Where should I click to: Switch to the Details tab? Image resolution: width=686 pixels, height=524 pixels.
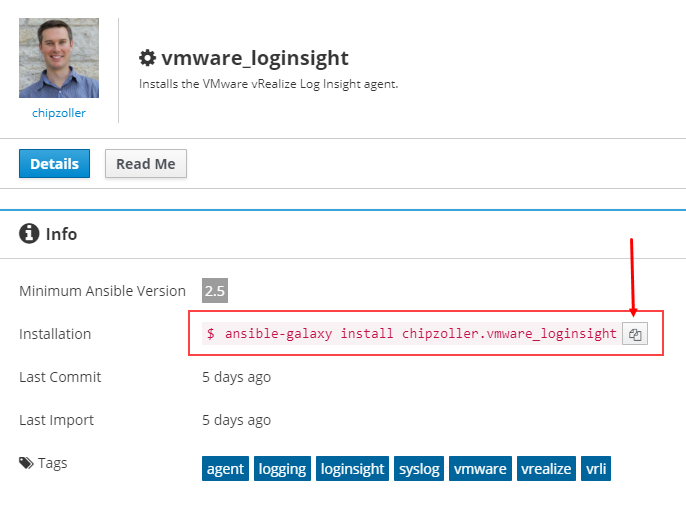tap(54, 164)
